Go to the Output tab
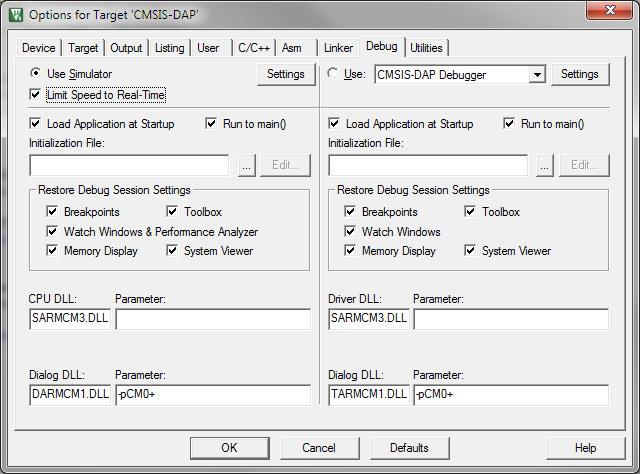640x474 pixels. click(126, 48)
